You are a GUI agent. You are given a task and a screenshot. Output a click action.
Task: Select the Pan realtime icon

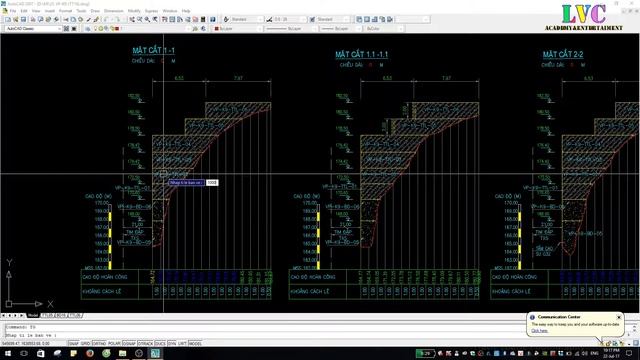(132, 19)
